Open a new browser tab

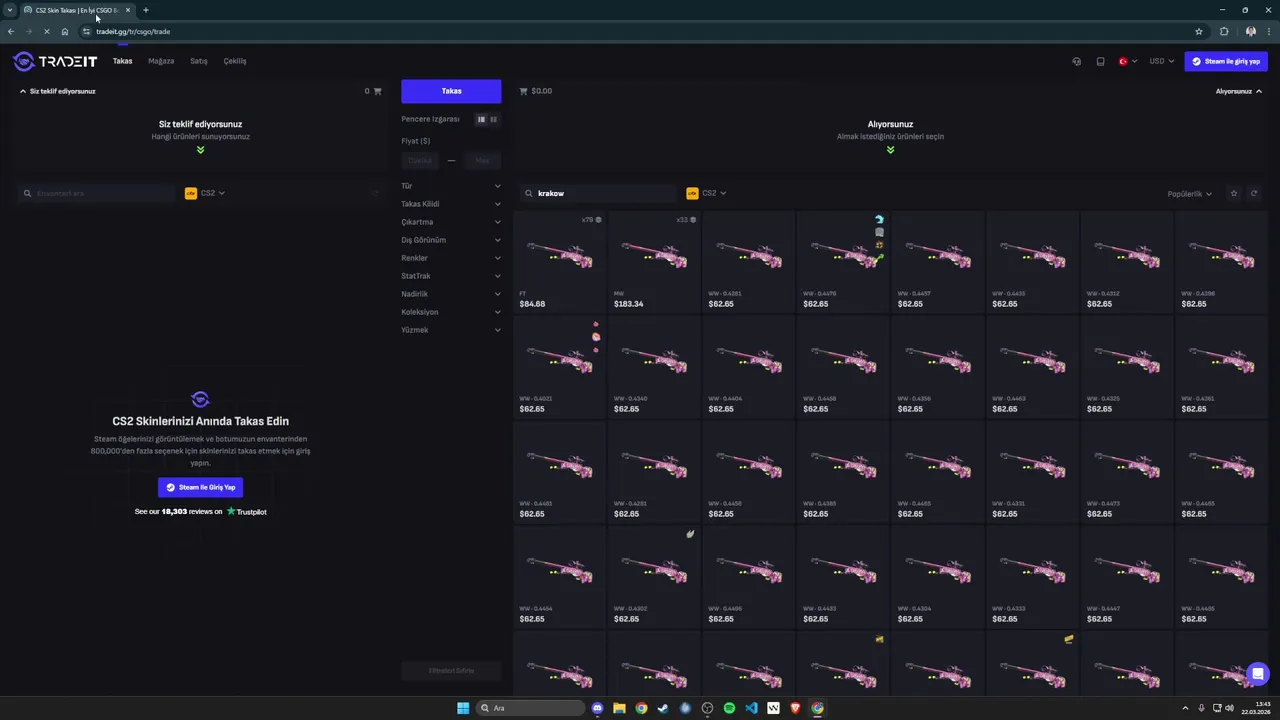pyautogui.click(x=145, y=10)
